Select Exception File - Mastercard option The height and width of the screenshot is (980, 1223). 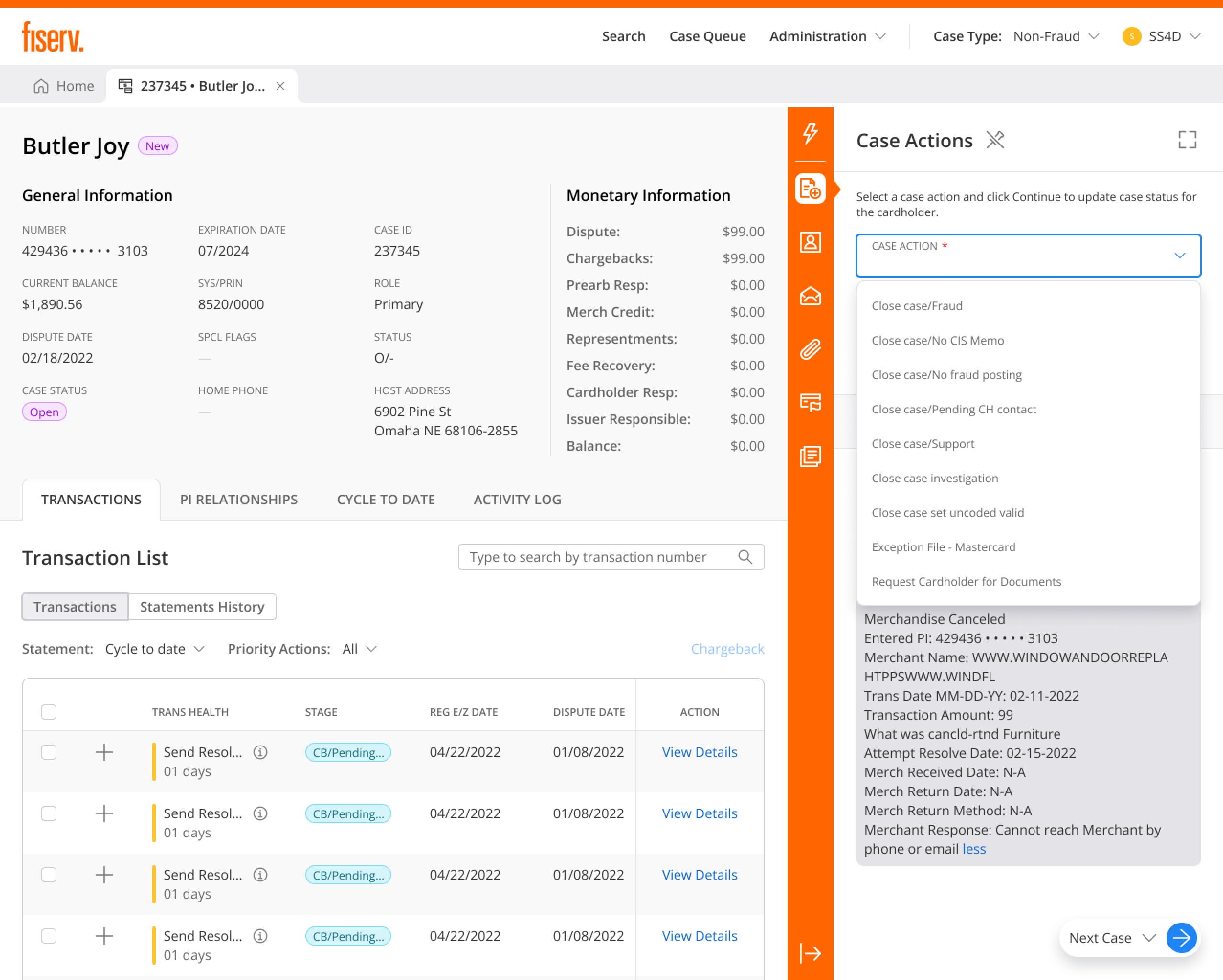1028,547
